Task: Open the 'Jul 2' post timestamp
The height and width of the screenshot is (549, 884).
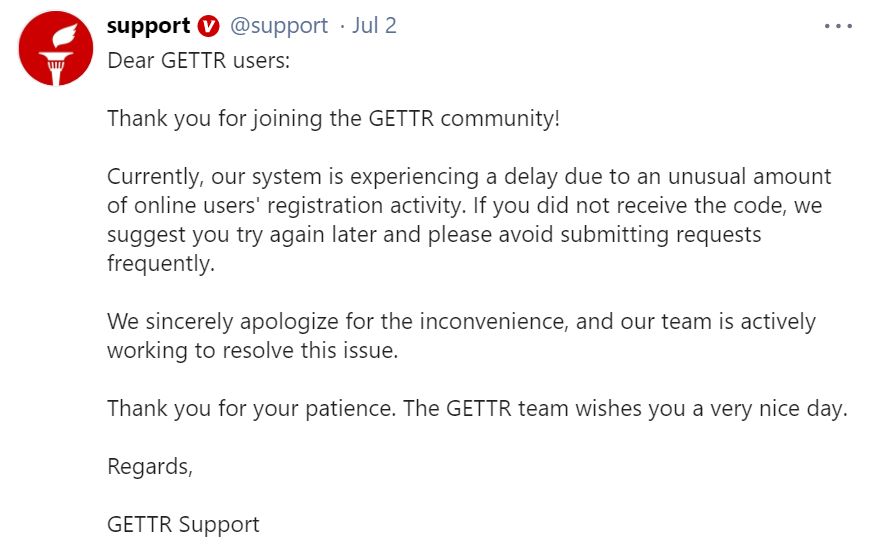Action: point(374,26)
